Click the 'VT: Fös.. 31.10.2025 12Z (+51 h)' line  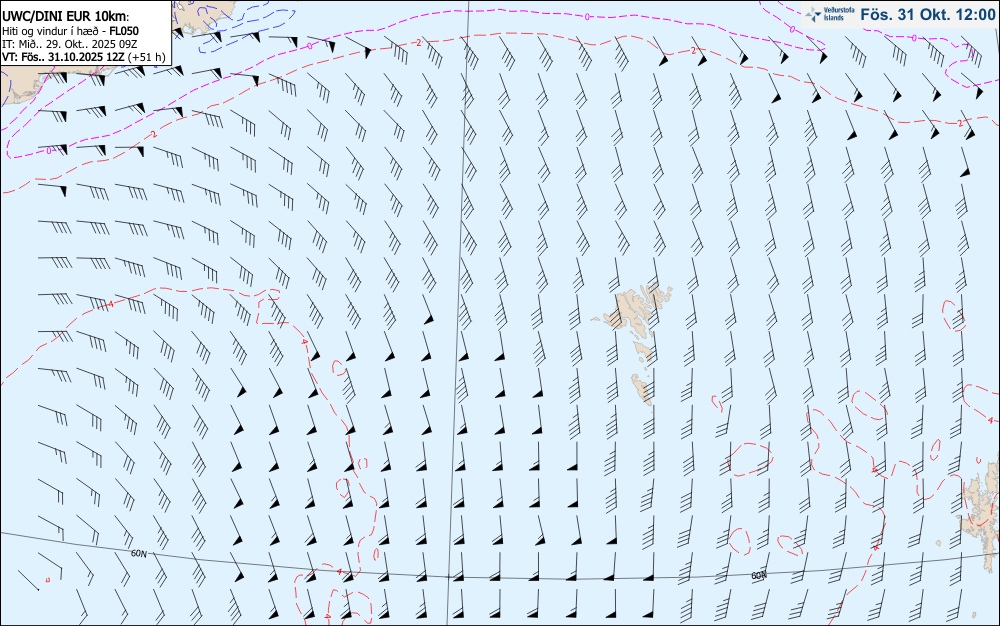[83, 57]
